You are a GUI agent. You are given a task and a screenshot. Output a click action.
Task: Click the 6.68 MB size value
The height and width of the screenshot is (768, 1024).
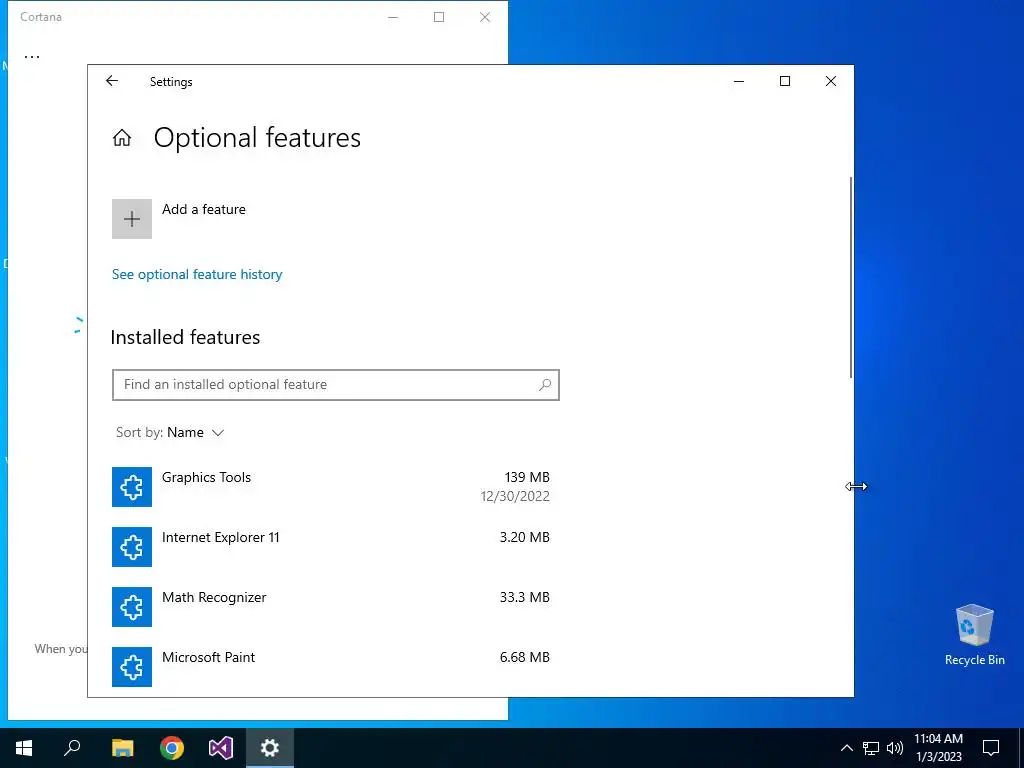coord(524,658)
